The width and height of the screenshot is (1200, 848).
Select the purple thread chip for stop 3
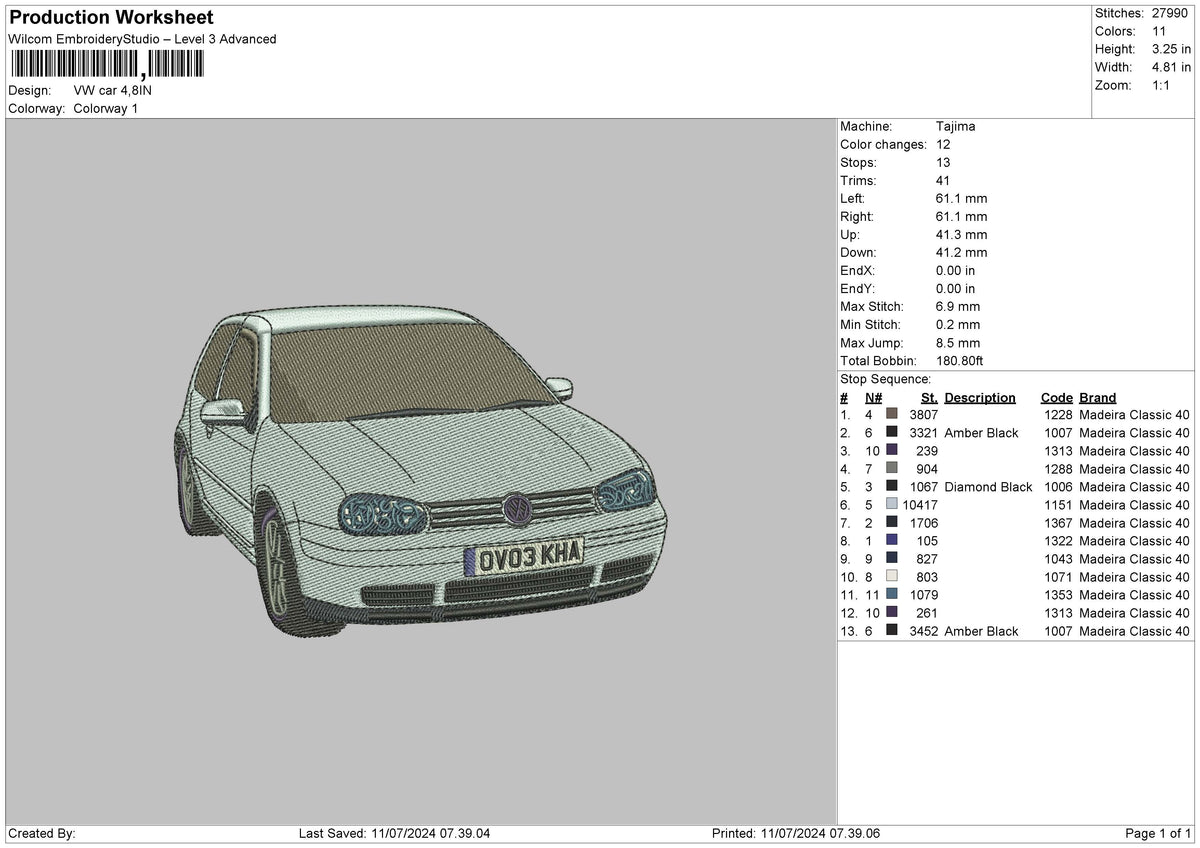[x=893, y=451]
